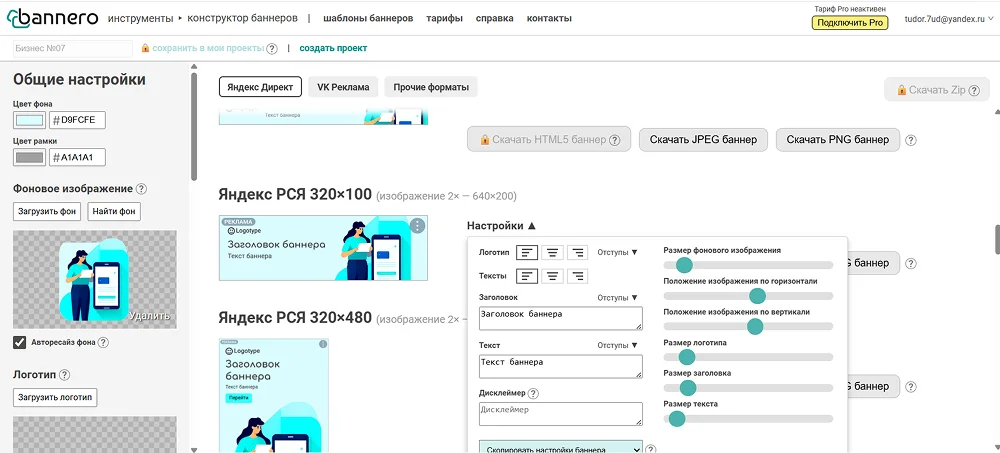Open three-dot menu on 320×100 banner preview
1000x453 pixels.
tap(417, 226)
